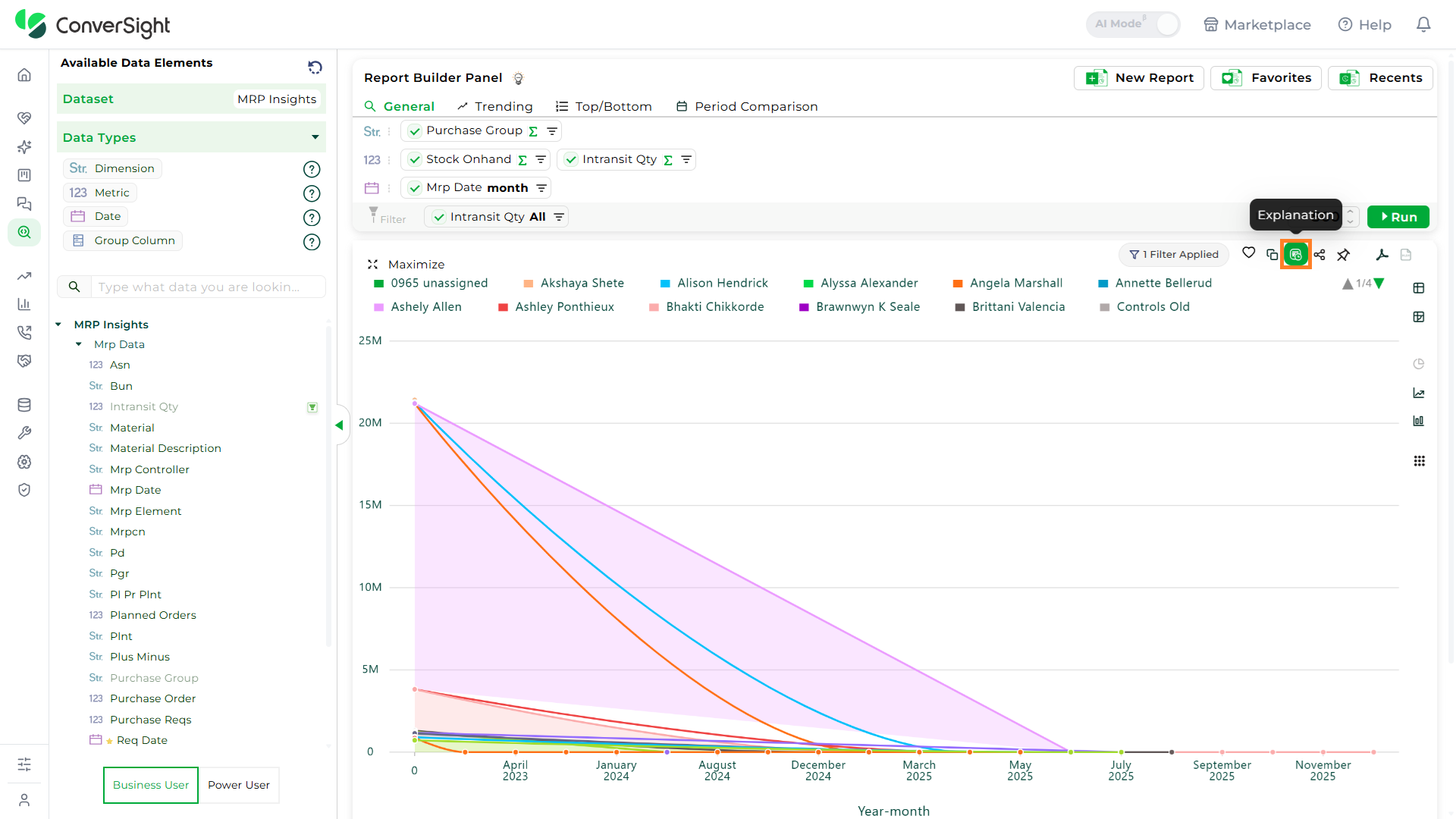The height and width of the screenshot is (819, 1456).
Task: Click the lightbulb icon beside Report Builder Panel
Action: [x=519, y=78]
